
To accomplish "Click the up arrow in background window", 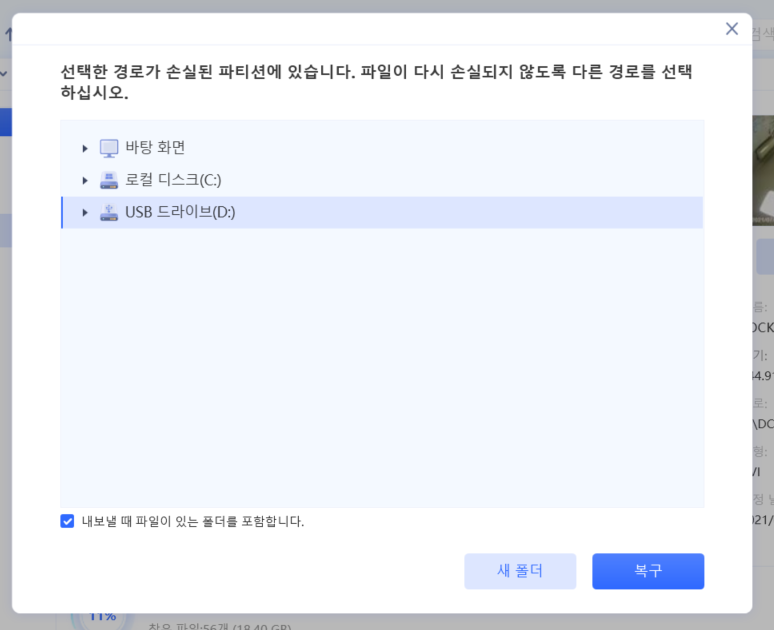I will (8, 34).
